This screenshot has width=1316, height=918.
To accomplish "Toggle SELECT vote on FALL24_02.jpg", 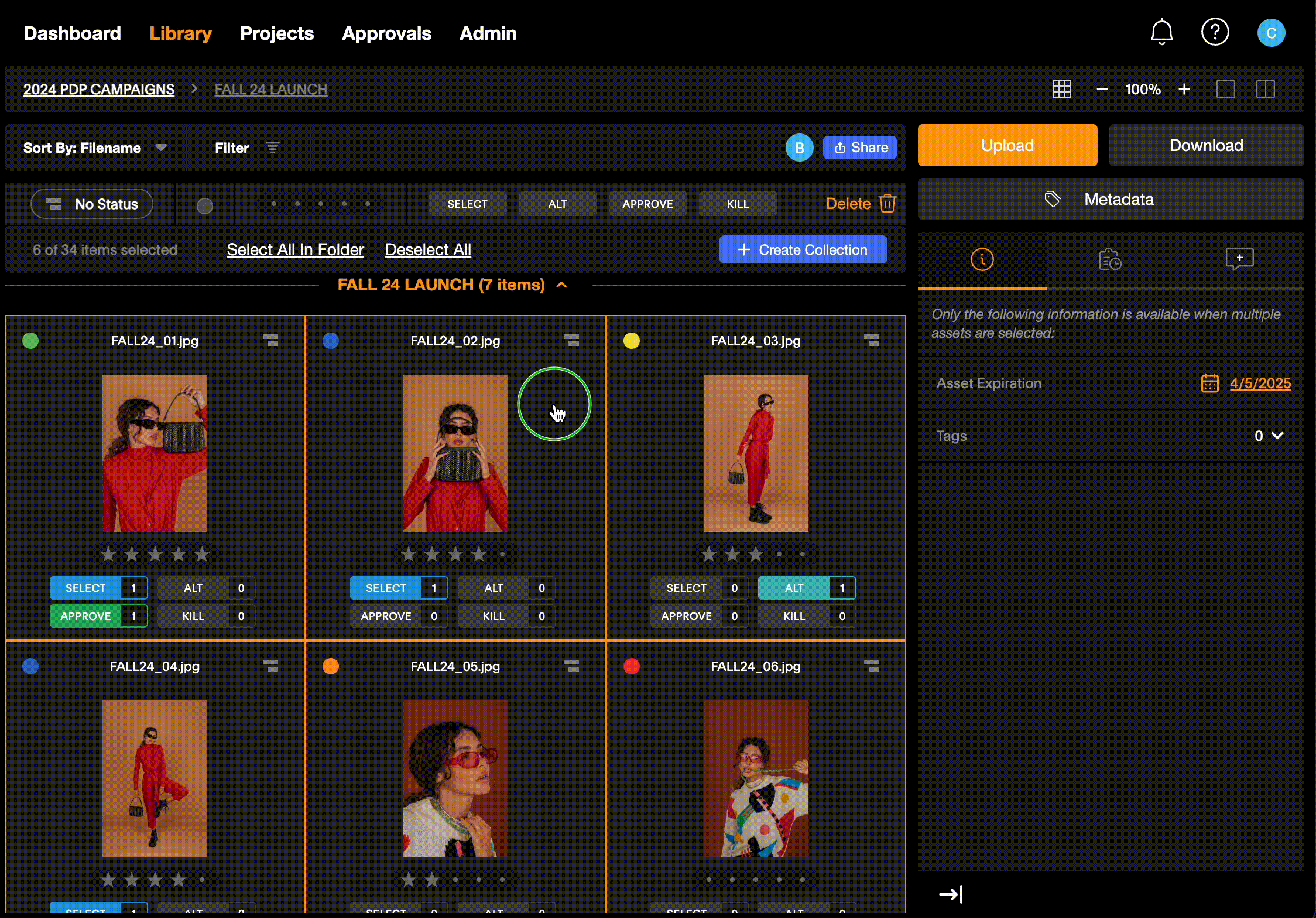I will tap(399, 588).
